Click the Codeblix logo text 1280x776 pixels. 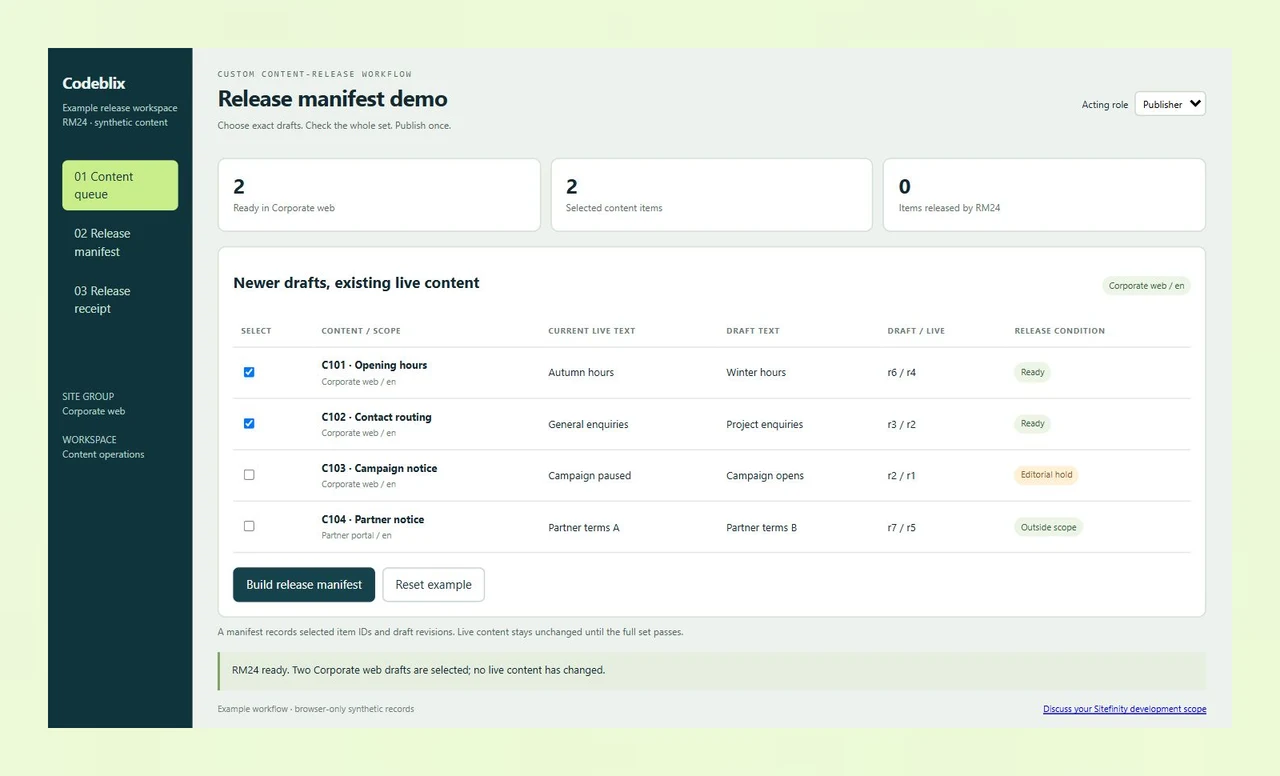(94, 84)
